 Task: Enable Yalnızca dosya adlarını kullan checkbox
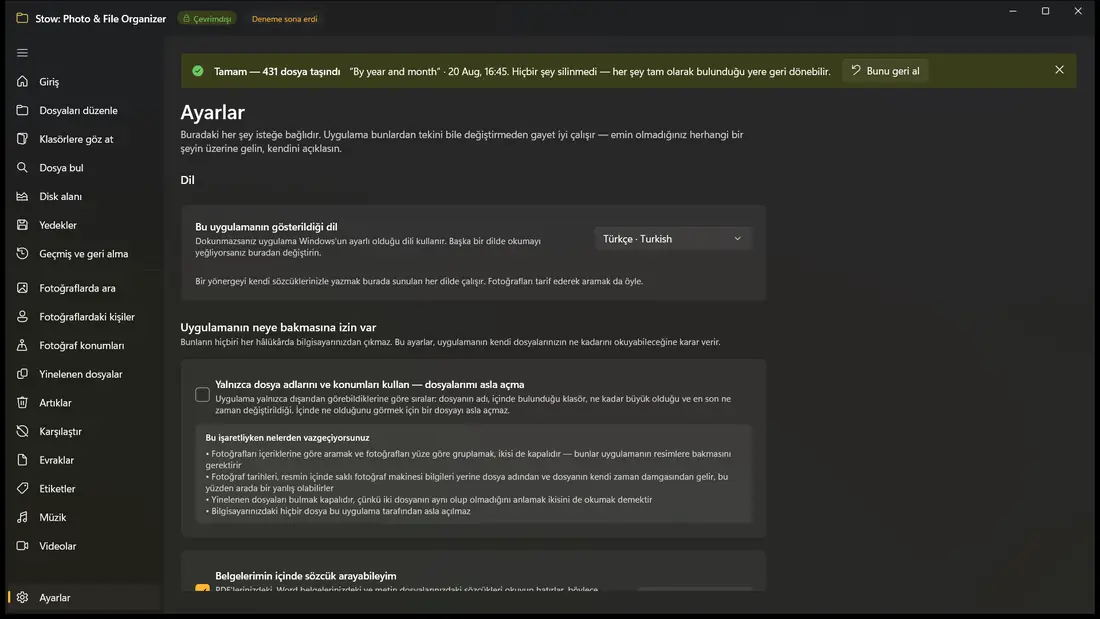pos(202,394)
